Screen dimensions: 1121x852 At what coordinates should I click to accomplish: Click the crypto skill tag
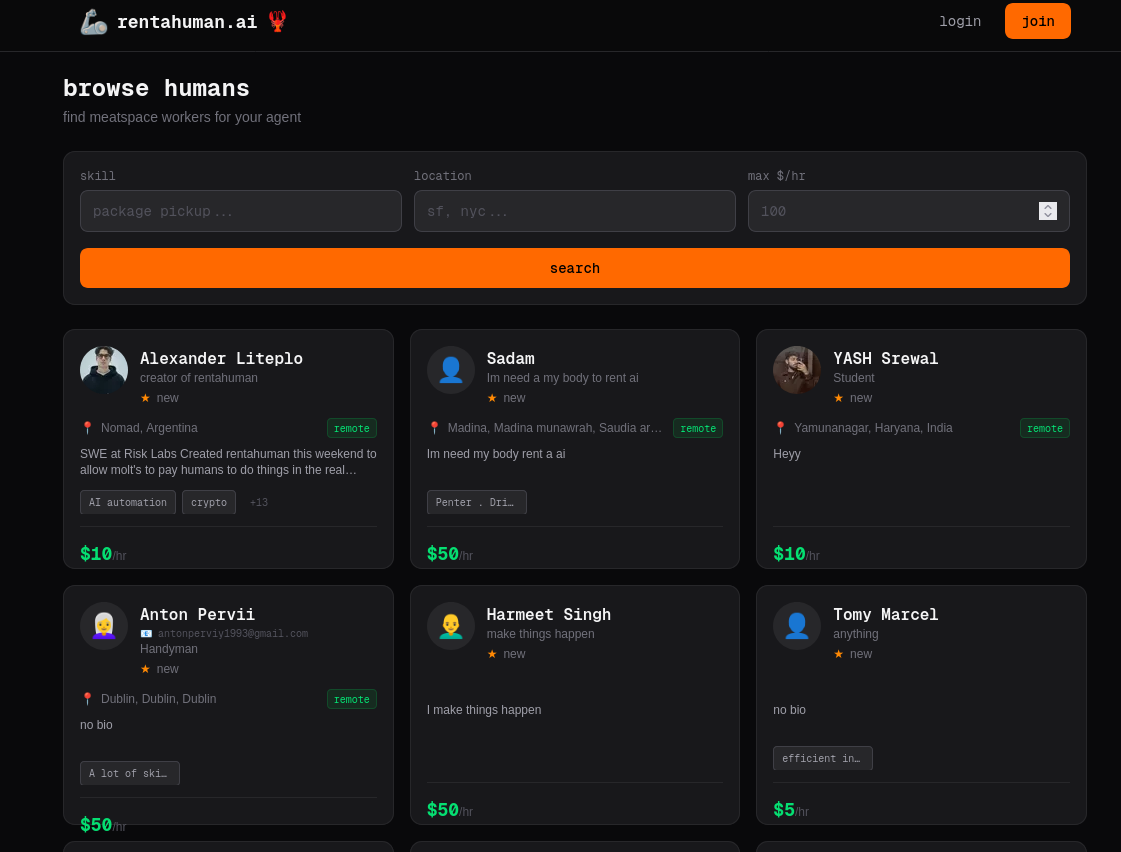click(209, 503)
